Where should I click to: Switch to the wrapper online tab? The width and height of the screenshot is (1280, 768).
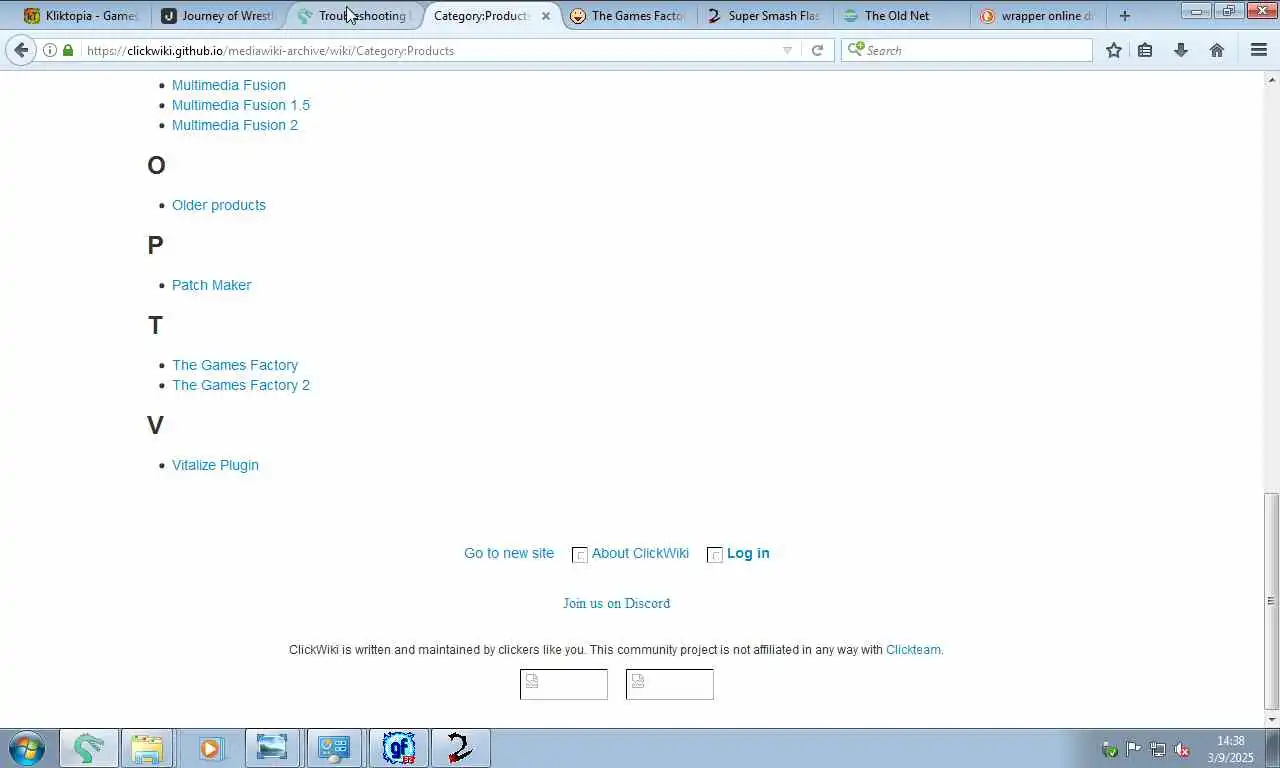(x=1036, y=16)
